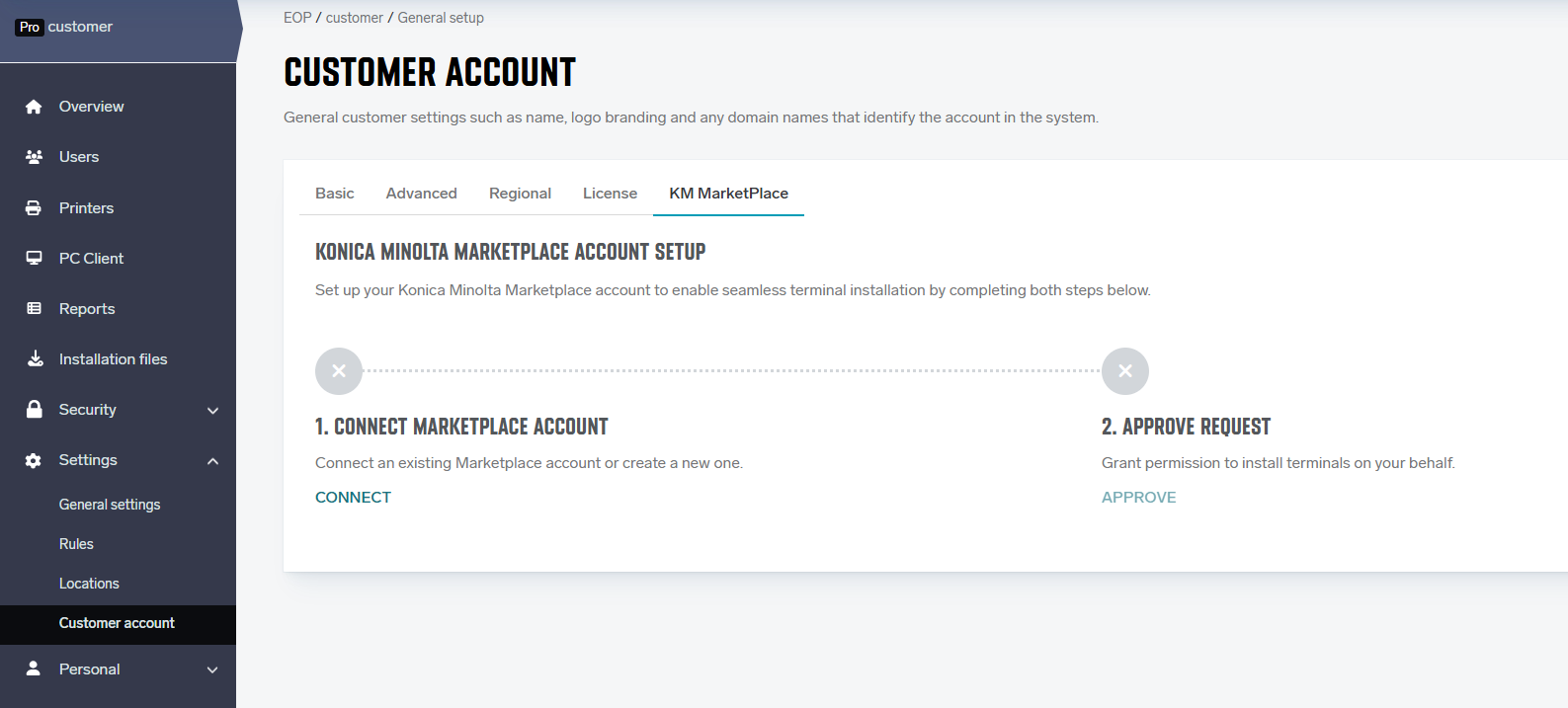Expand the Personal menu chevron
This screenshot has height=708, width=1568.
(x=212, y=669)
